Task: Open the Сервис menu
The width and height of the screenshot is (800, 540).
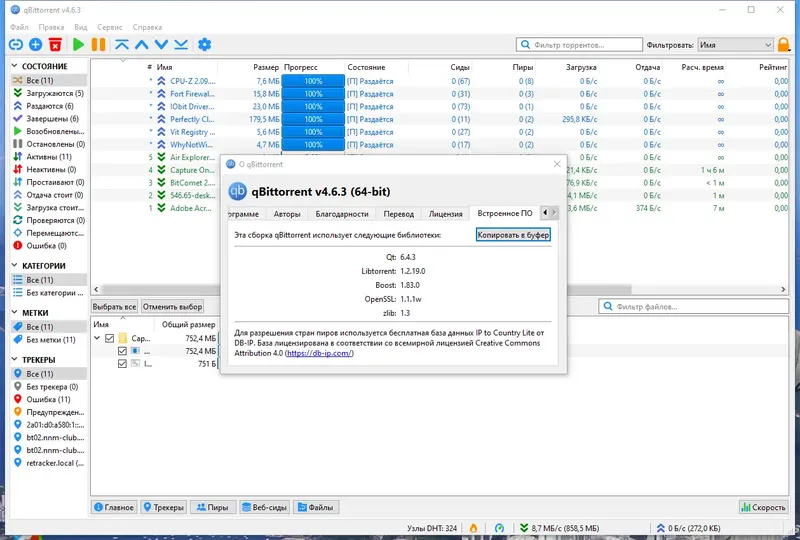Action: 110,27
